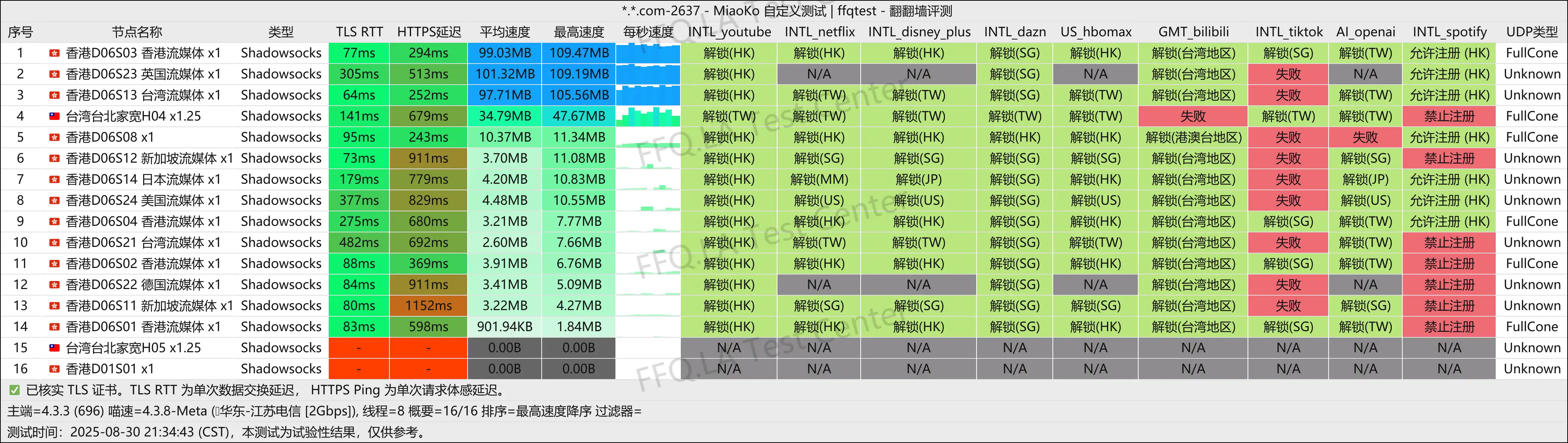Click the orange 1152ms HTTPS latency cell
The width and height of the screenshot is (1568, 443).
429,306
